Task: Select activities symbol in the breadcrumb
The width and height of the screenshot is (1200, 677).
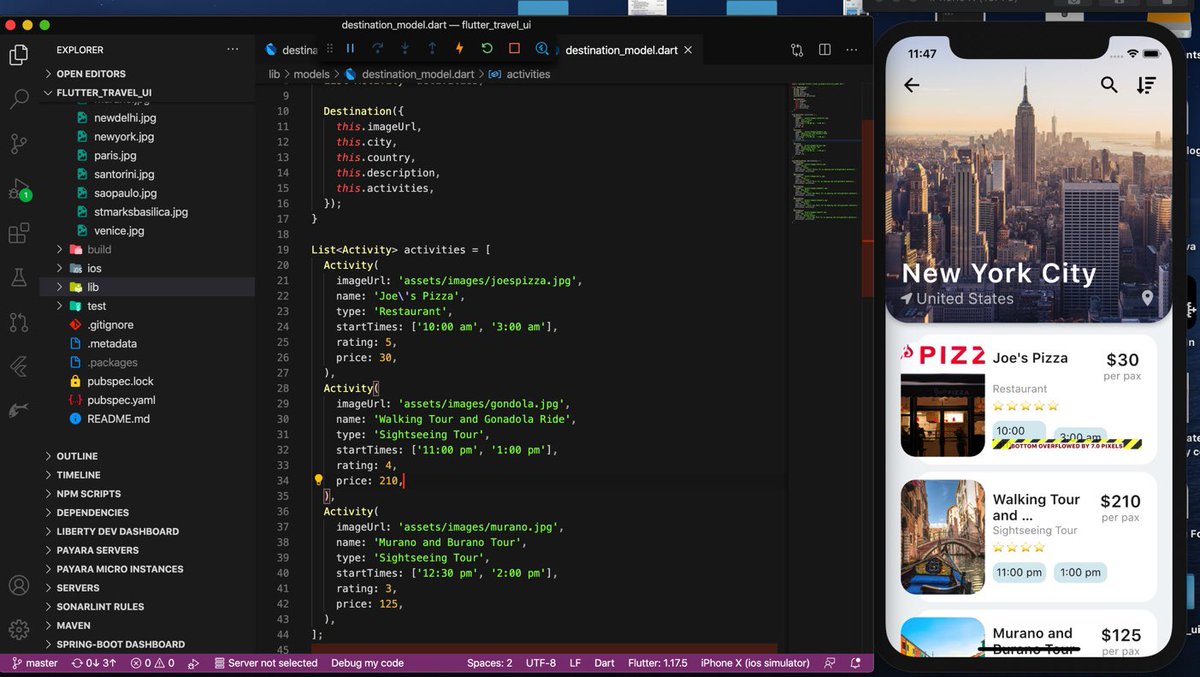Action: (528, 74)
